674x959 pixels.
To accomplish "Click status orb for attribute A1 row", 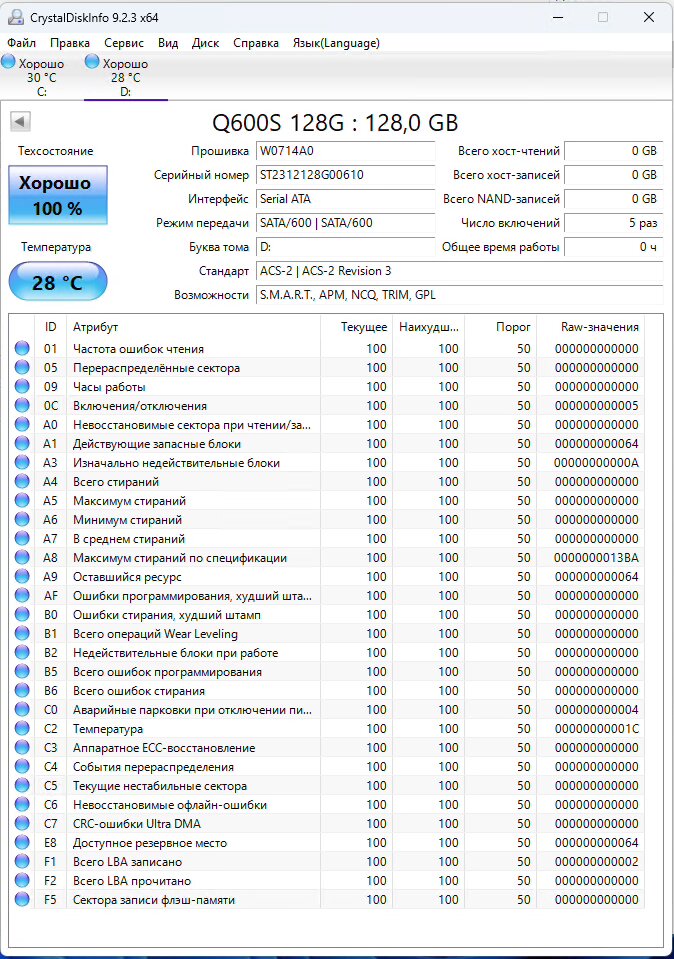I will 22,443.
